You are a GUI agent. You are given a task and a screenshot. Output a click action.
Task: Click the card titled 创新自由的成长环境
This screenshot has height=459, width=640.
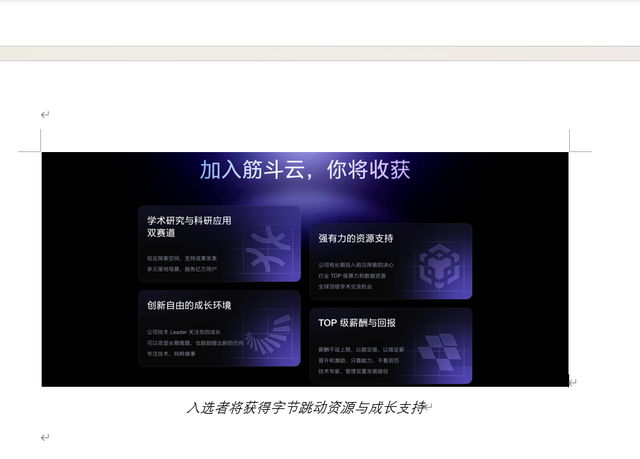point(220,328)
